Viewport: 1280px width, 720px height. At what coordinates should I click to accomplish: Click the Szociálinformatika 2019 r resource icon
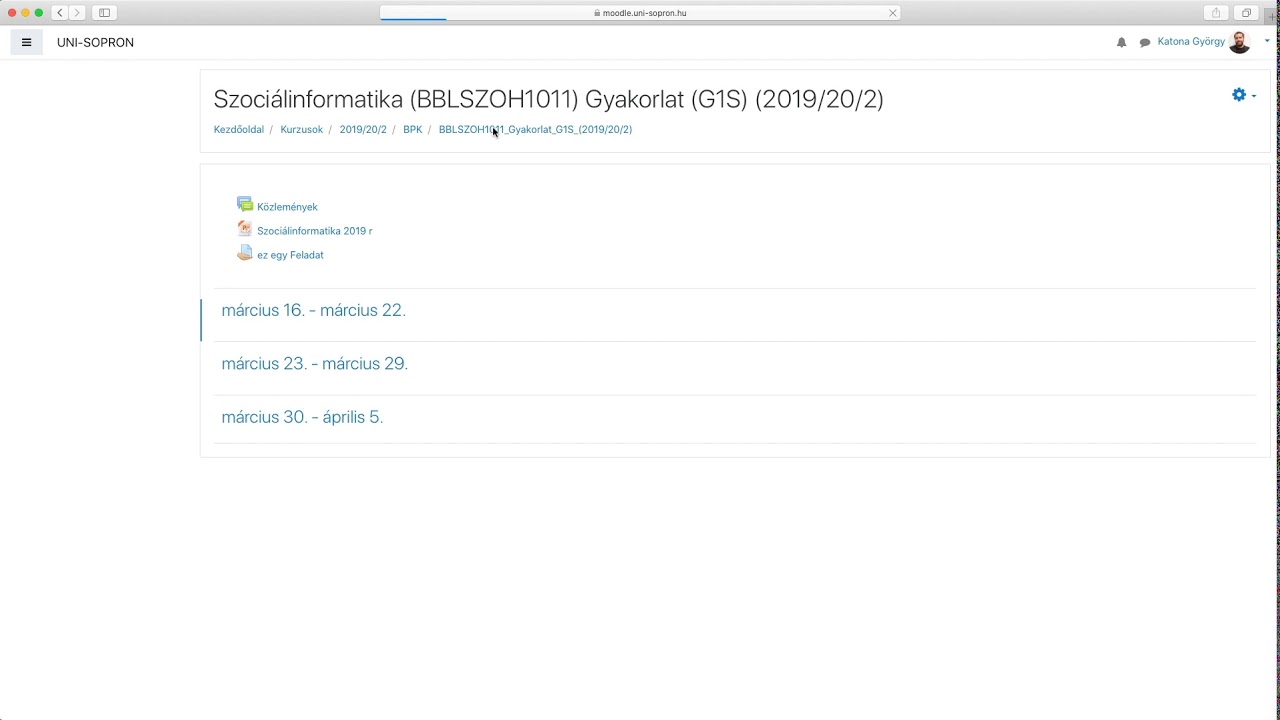(x=245, y=229)
